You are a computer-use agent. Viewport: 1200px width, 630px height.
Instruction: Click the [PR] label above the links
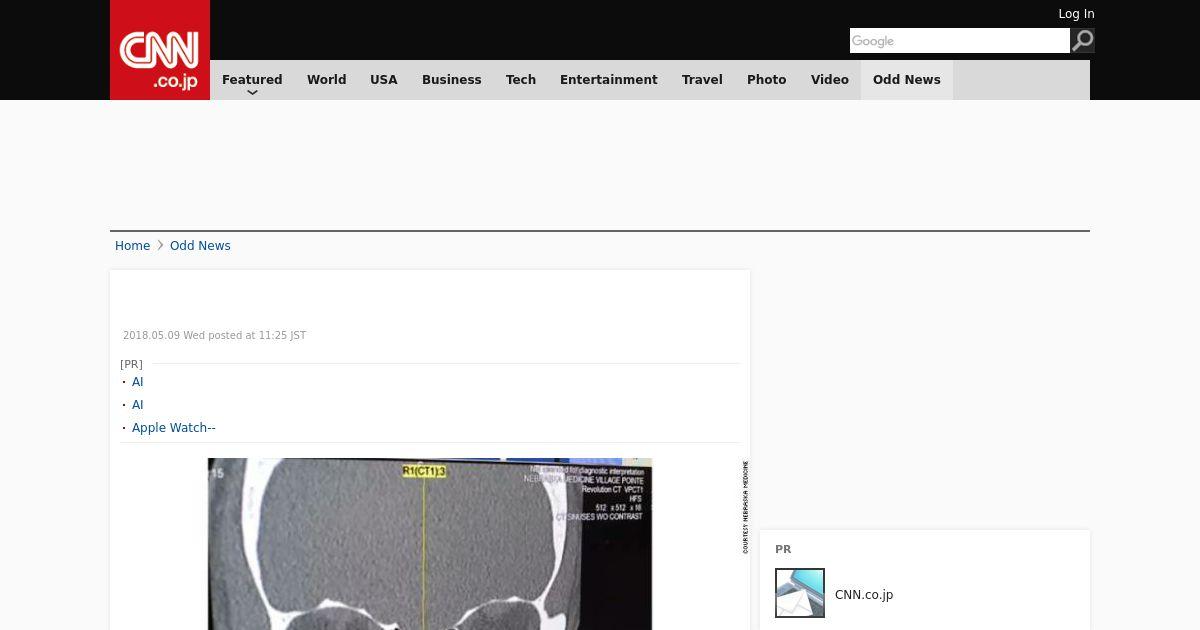click(131, 364)
